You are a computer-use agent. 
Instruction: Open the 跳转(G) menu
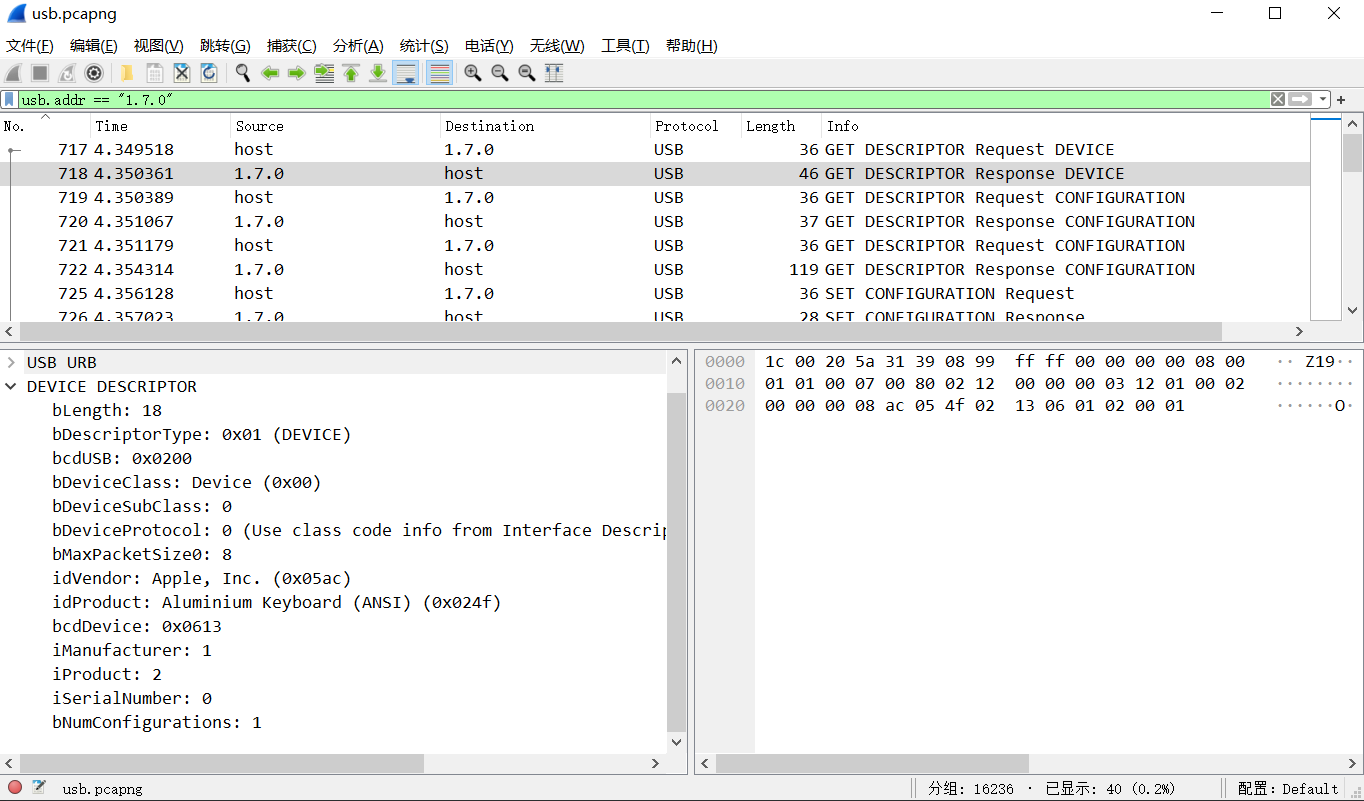pos(225,46)
